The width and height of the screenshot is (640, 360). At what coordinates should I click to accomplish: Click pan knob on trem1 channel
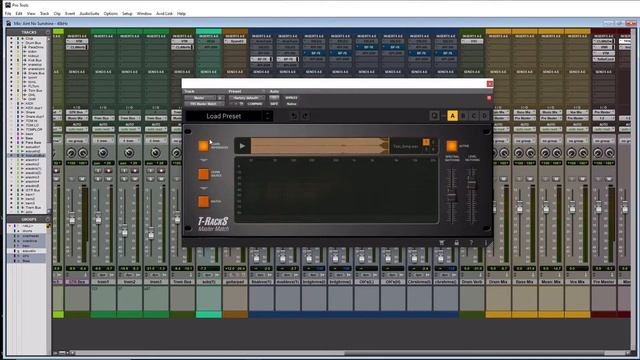point(103,153)
